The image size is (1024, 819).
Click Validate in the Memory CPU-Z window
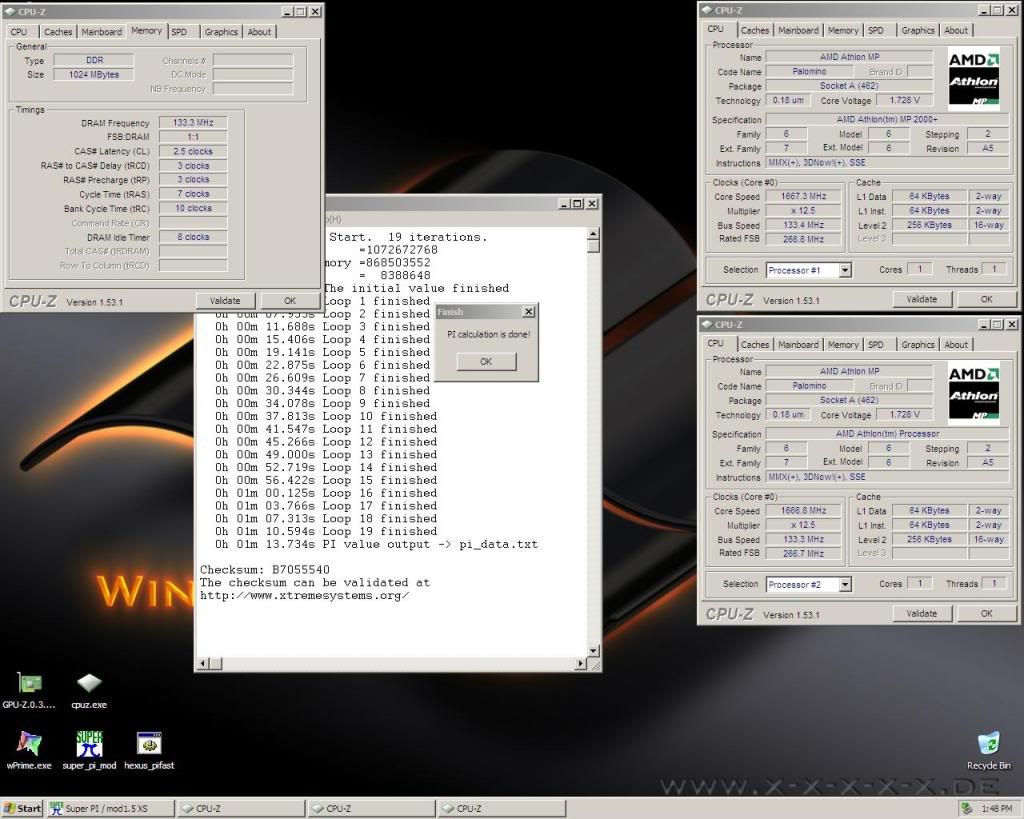pyautogui.click(x=225, y=300)
